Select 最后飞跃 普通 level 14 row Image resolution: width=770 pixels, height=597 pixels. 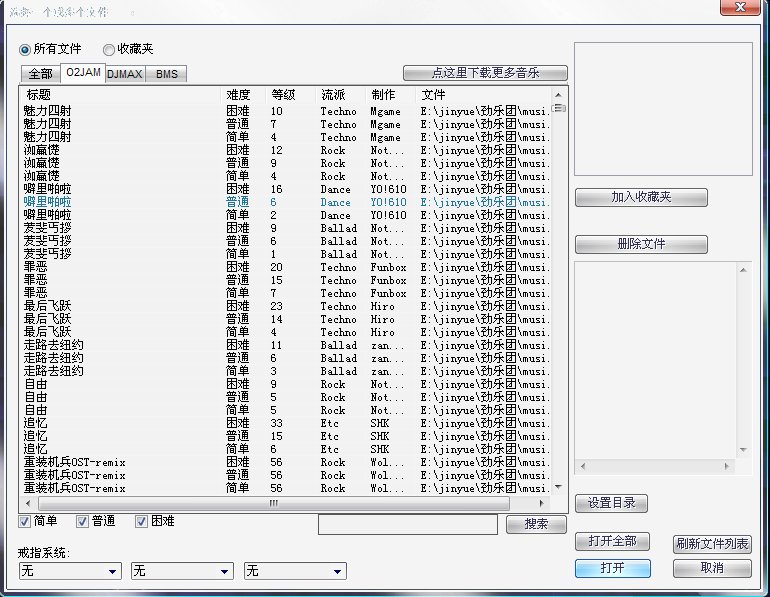[x=286, y=319]
